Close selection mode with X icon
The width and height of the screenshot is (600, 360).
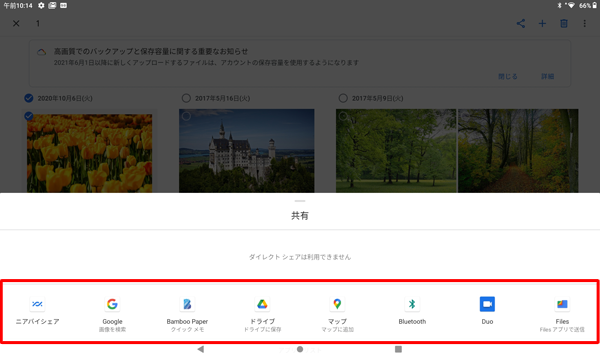pyautogui.click(x=16, y=23)
